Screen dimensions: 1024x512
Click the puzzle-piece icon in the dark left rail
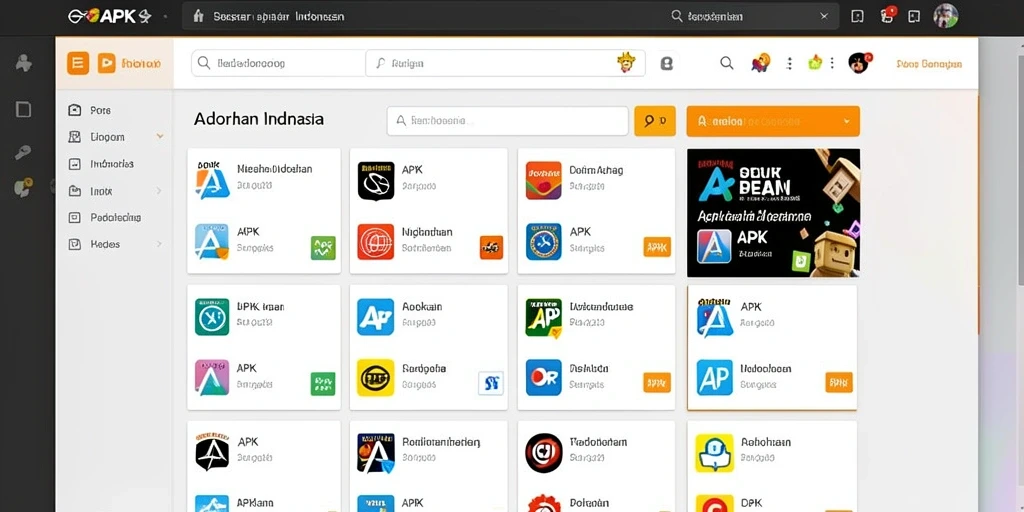tap(24, 63)
